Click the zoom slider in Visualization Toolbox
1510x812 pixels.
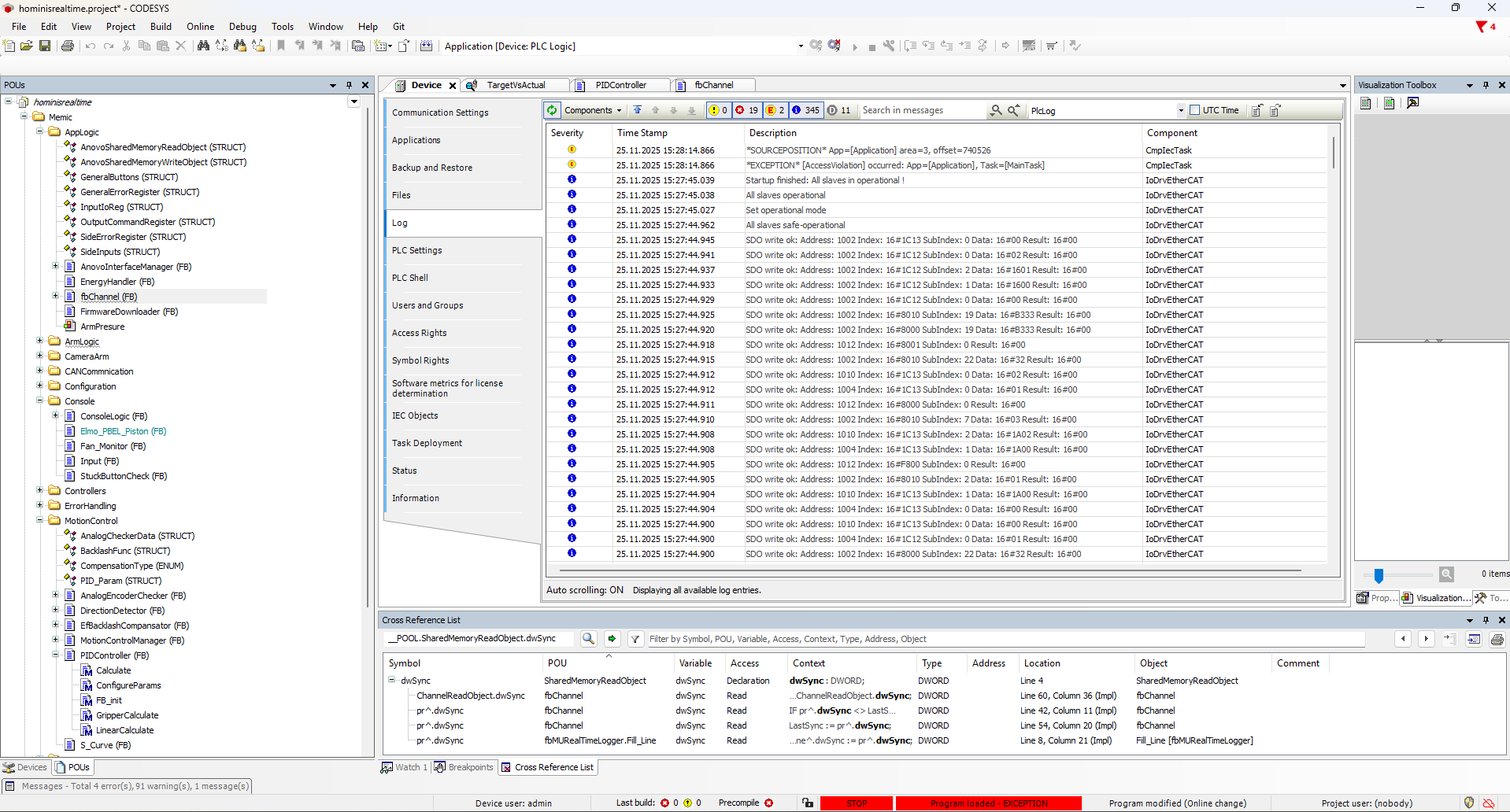coord(1379,575)
